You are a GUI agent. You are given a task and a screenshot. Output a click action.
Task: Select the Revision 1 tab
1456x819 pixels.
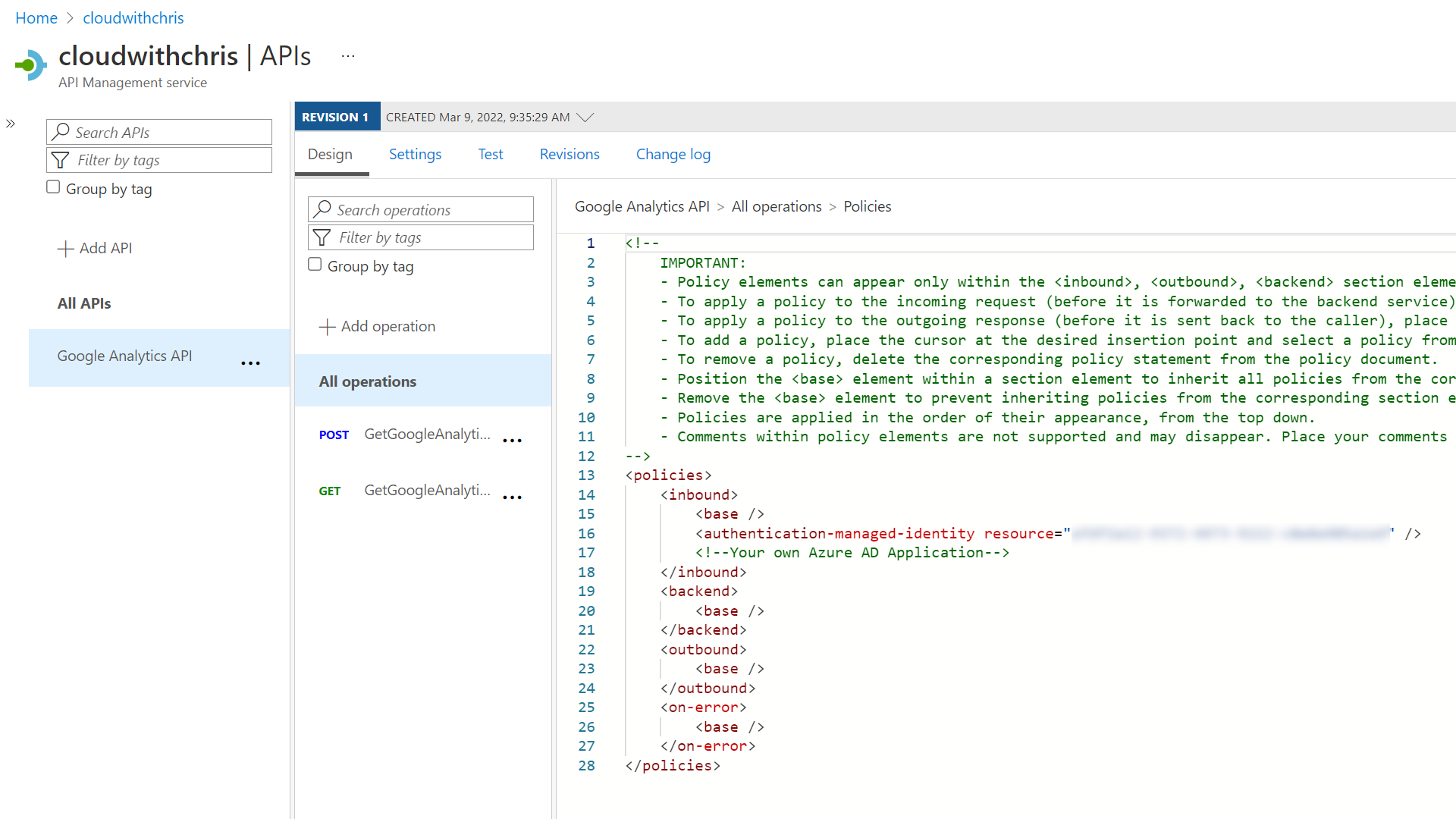coord(337,116)
